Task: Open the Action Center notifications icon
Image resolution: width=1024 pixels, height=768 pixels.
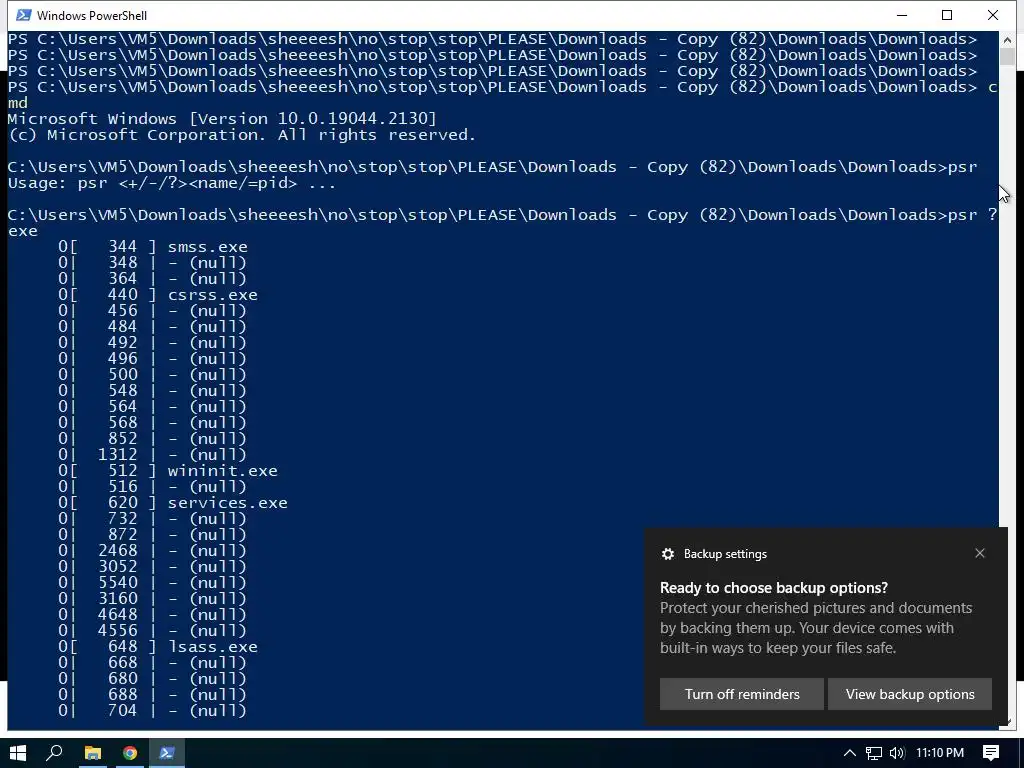Action: click(991, 753)
